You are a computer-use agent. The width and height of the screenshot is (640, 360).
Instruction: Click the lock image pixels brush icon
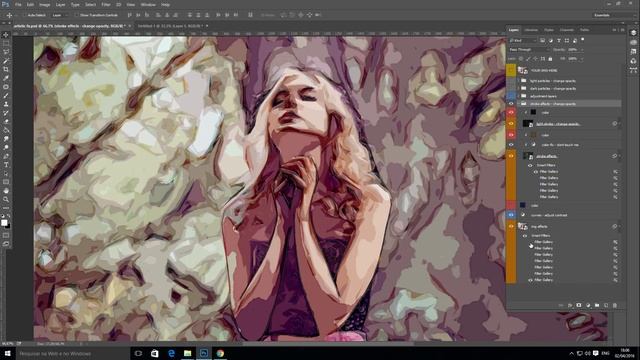pyautogui.click(x=528, y=59)
